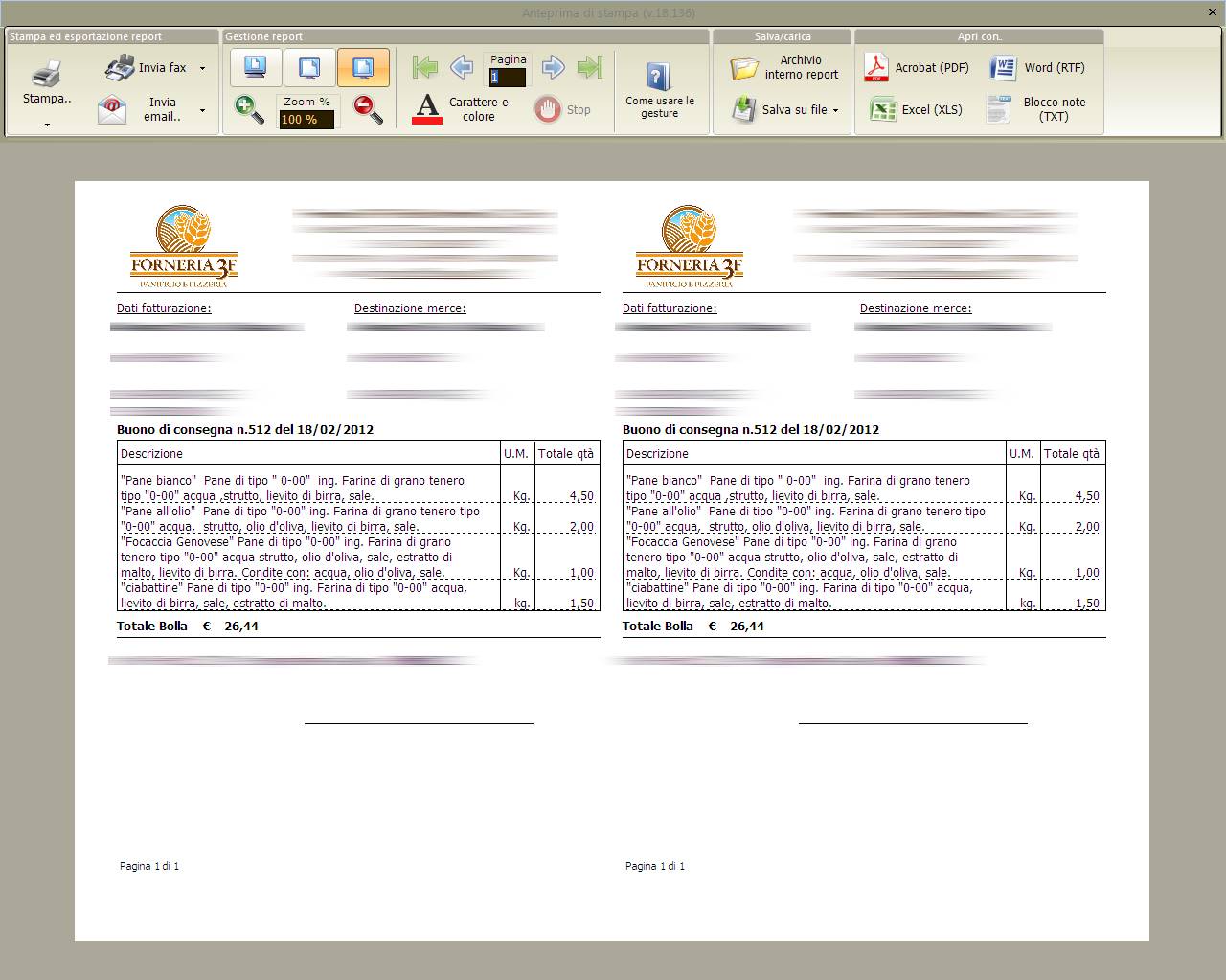Click right 'Dati fatturazione:' heading
The width and height of the screenshot is (1226, 980).
tap(670, 308)
